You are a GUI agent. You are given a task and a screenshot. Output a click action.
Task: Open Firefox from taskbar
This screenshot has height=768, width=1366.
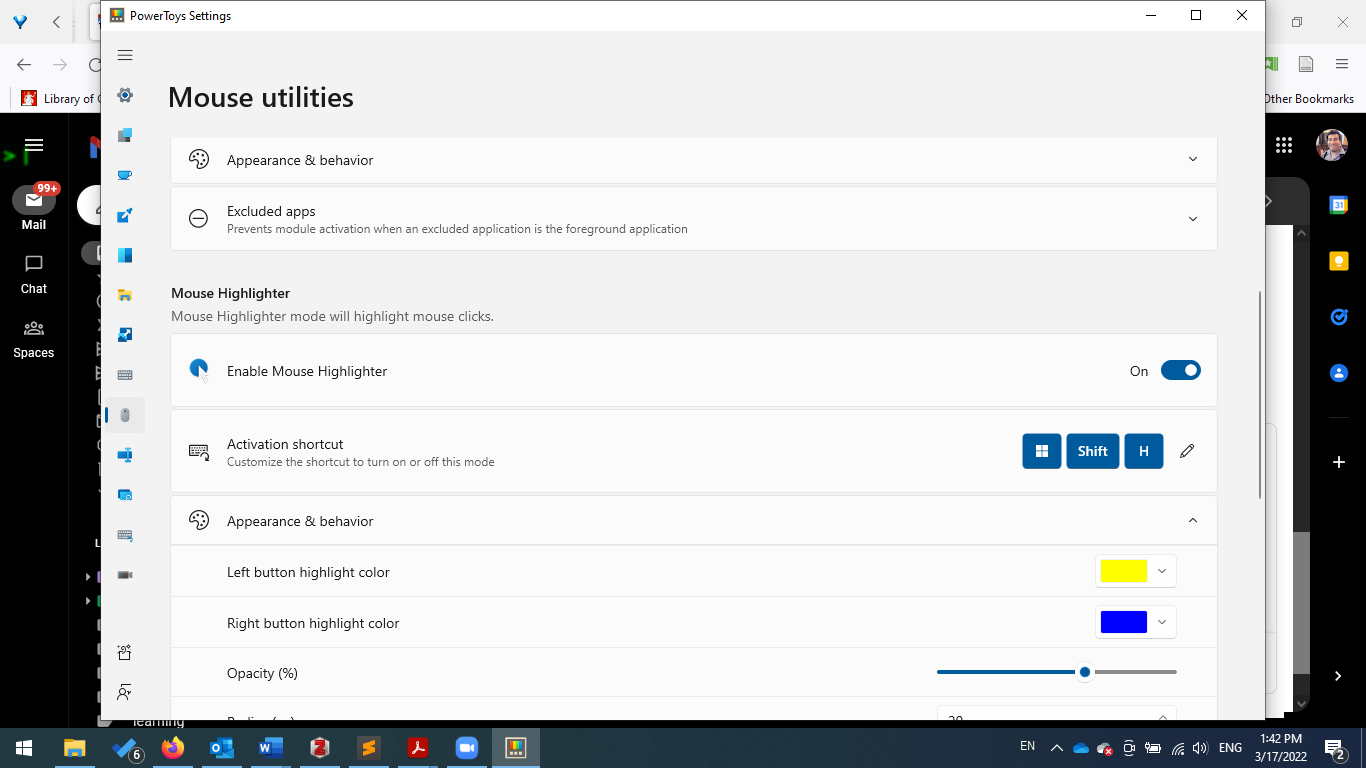tap(173, 748)
